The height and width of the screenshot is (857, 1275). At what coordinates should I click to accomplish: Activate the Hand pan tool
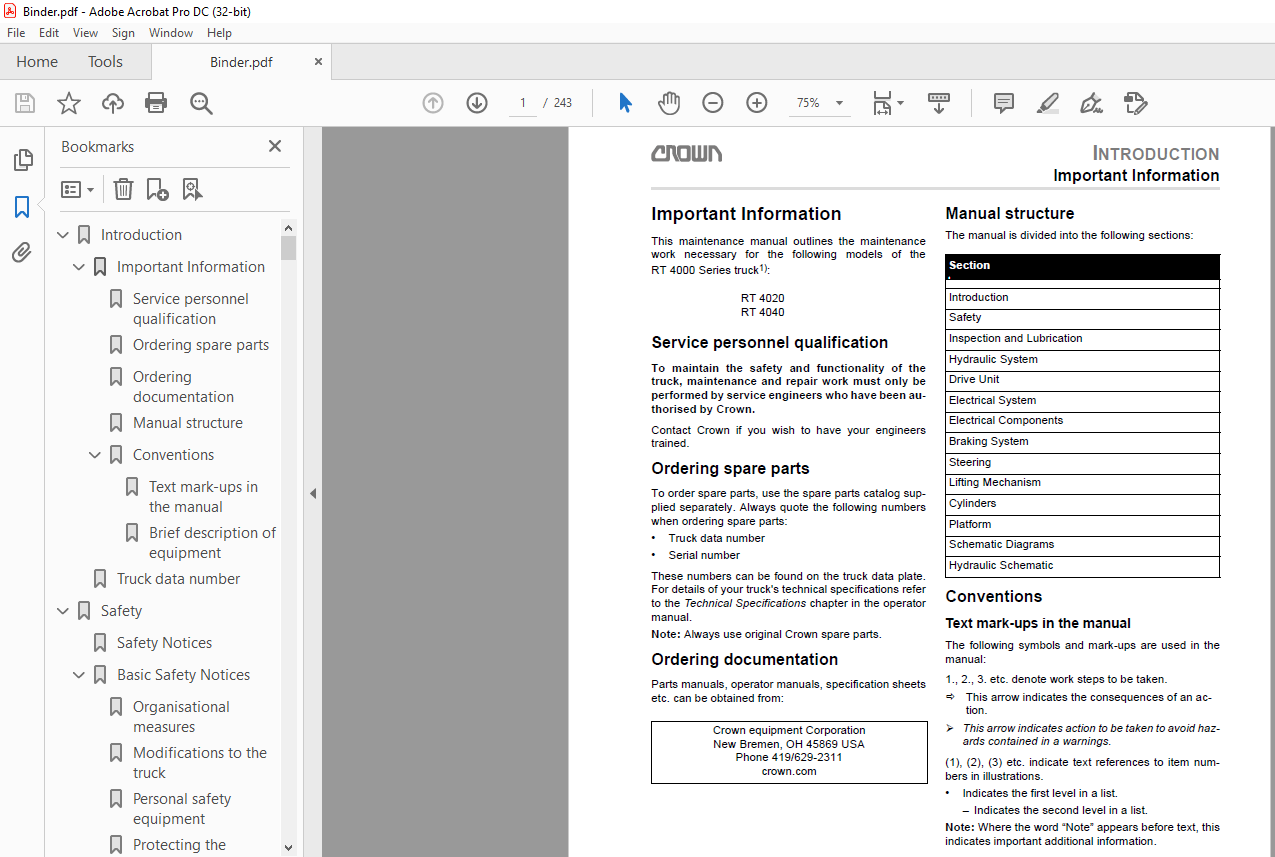(669, 103)
